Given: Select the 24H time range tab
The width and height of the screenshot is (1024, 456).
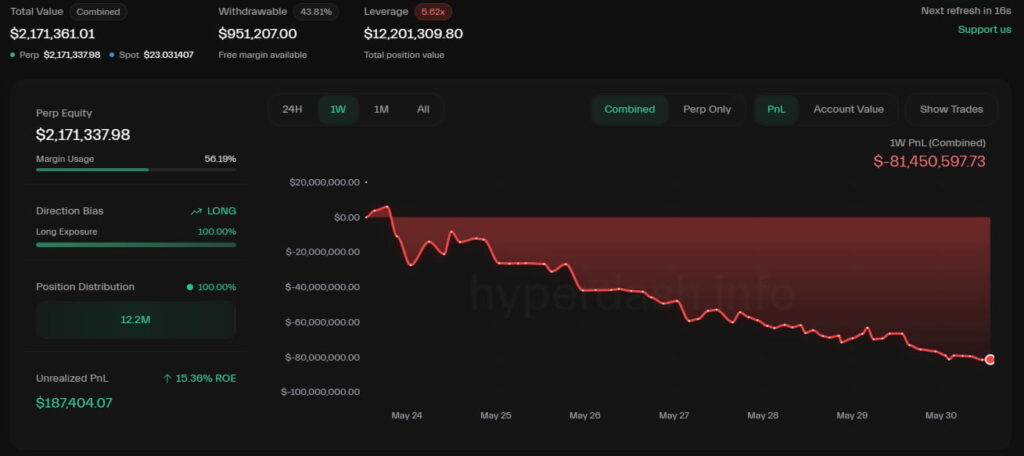Looking at the screenshot, I should 292,109.
